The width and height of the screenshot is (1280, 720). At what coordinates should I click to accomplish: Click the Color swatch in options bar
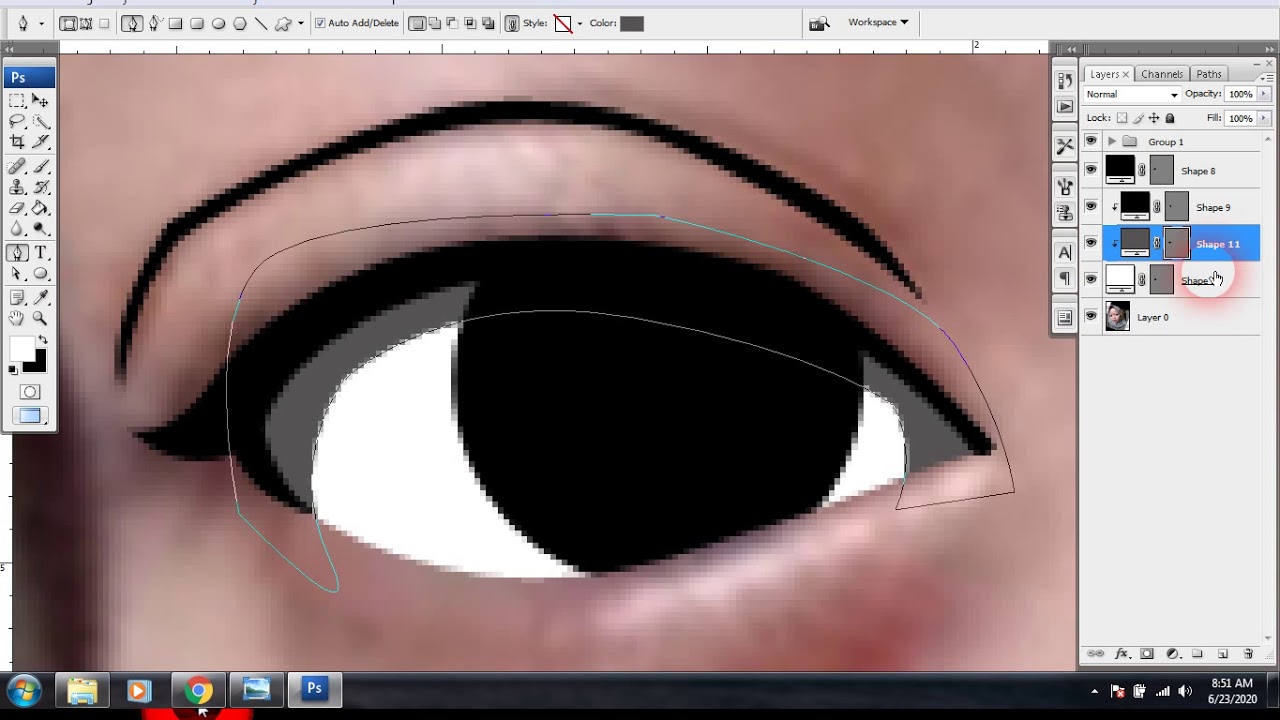(x=632, y=23)
